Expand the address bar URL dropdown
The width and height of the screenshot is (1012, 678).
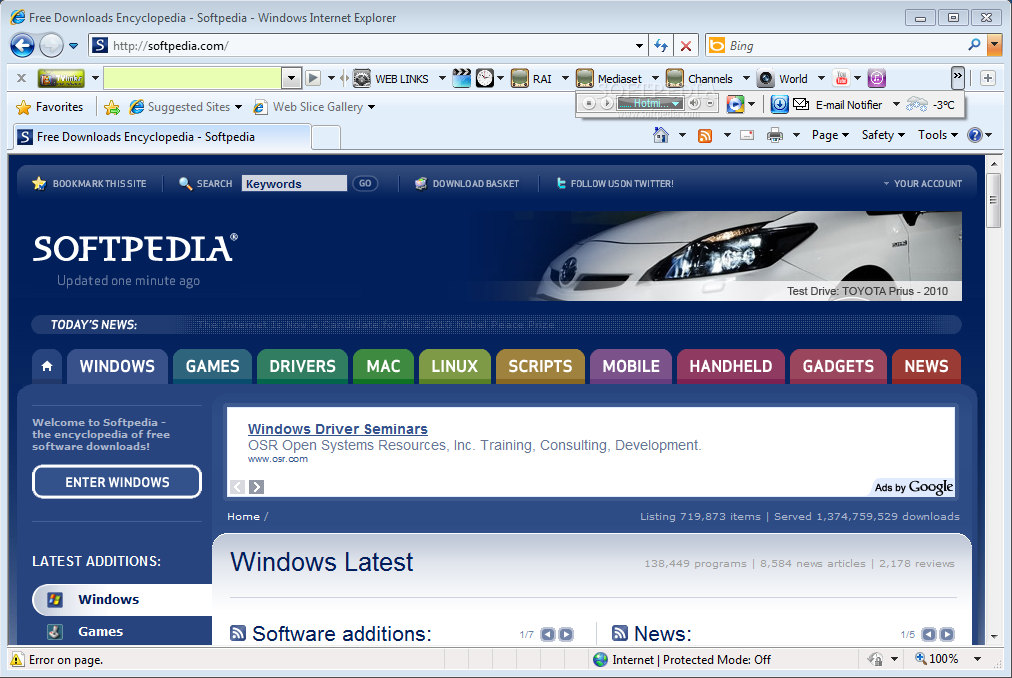point(639,46)
